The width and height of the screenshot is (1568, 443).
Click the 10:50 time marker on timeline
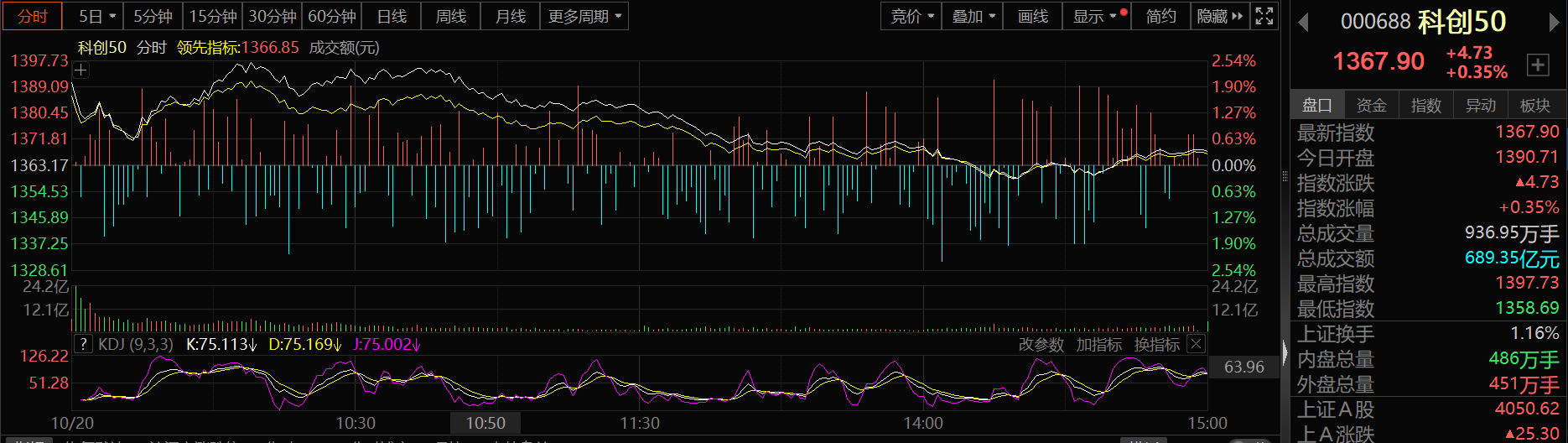pyautogui.click(x=485, y=423)
